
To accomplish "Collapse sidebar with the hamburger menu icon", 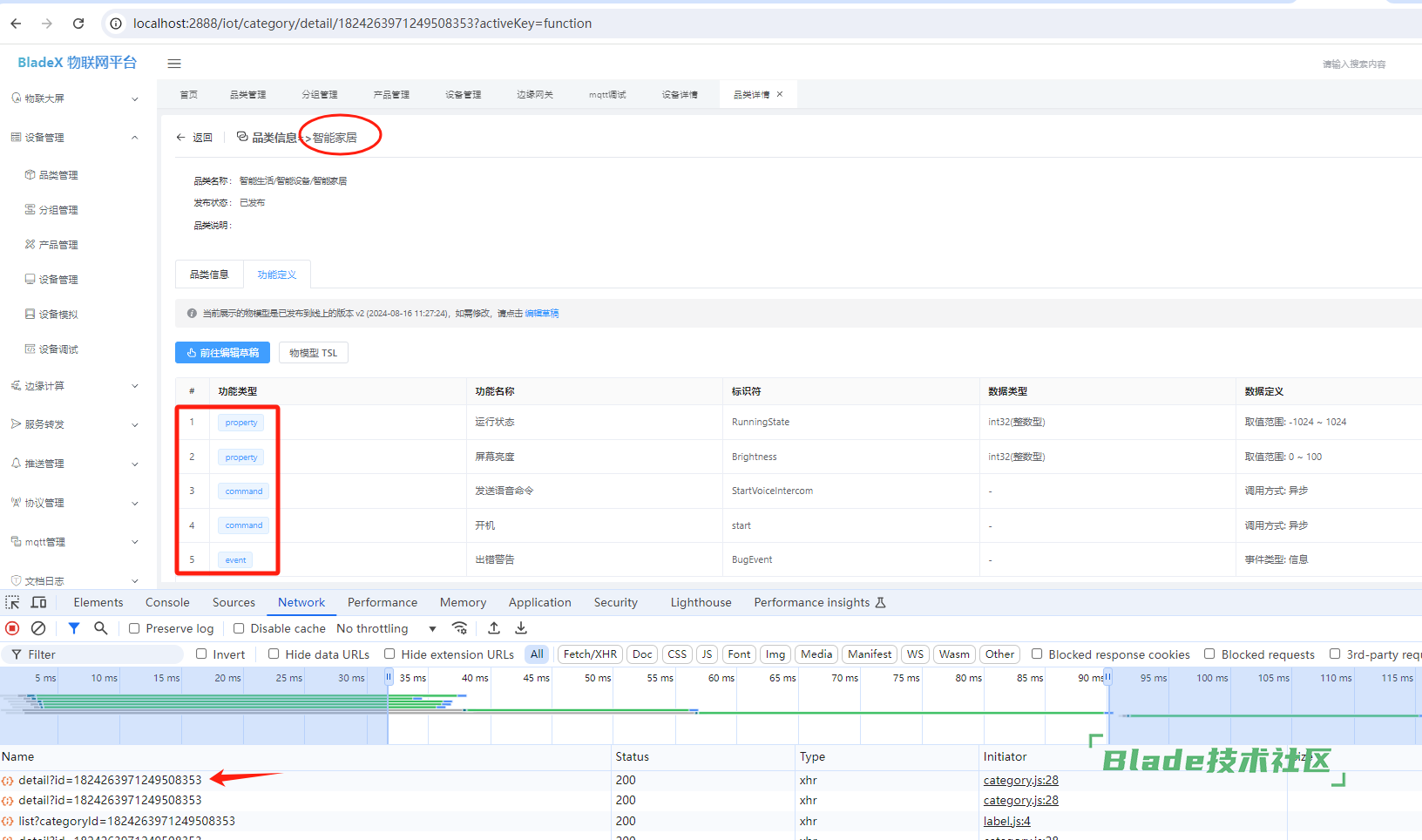I will click(x=174, y=64).
